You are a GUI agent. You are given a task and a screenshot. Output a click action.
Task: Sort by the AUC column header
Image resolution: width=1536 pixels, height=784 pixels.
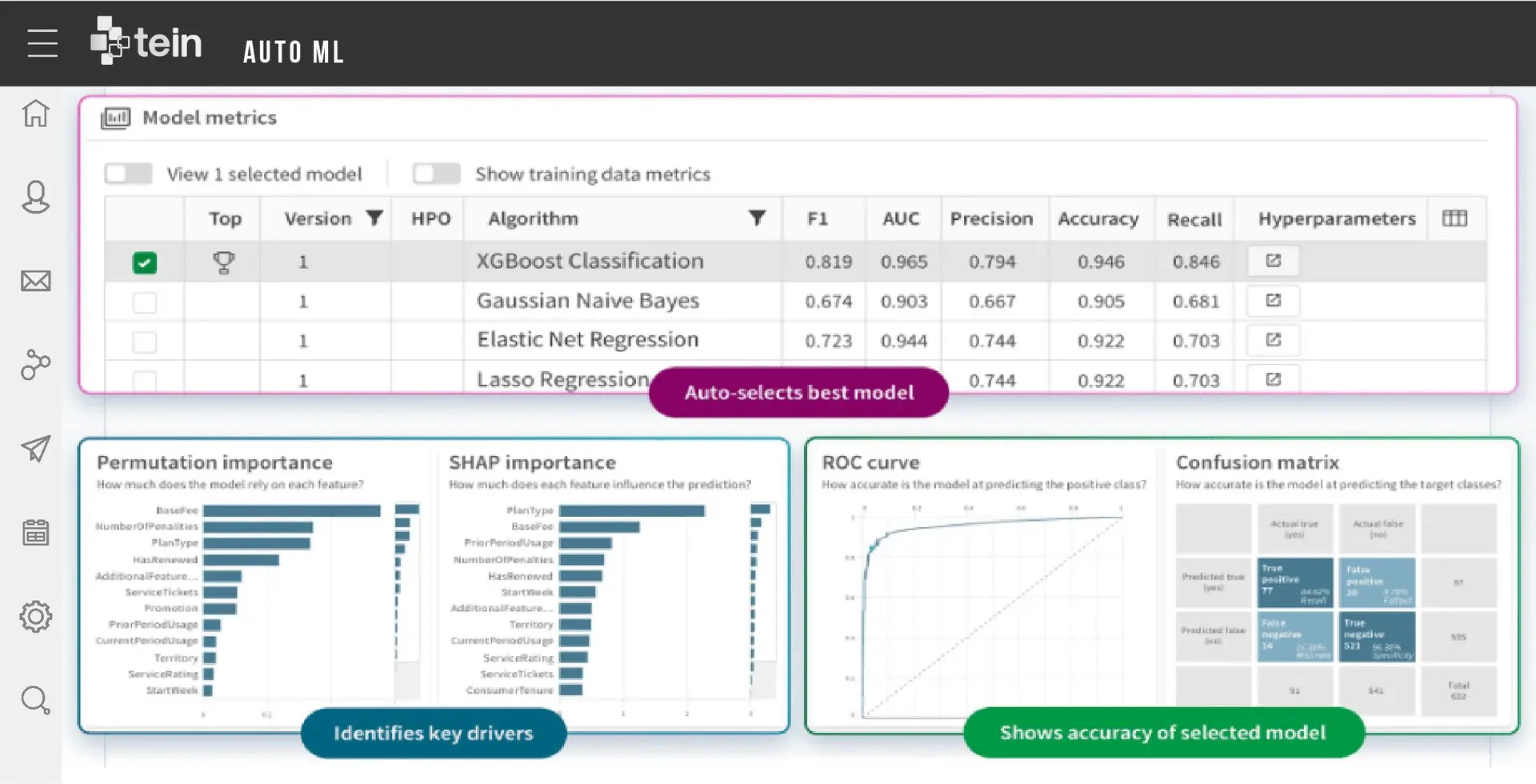pyautogui.click(x=901, y=218)
